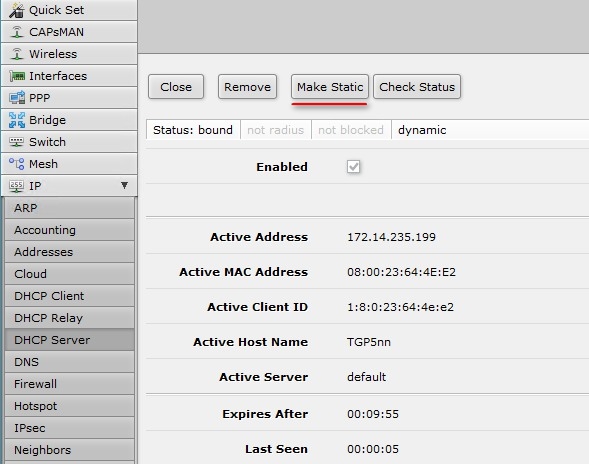Click the Wireless antenna icon
Image resolution: width=589 pixels, height=464 pixels.
tap(17, 54)
